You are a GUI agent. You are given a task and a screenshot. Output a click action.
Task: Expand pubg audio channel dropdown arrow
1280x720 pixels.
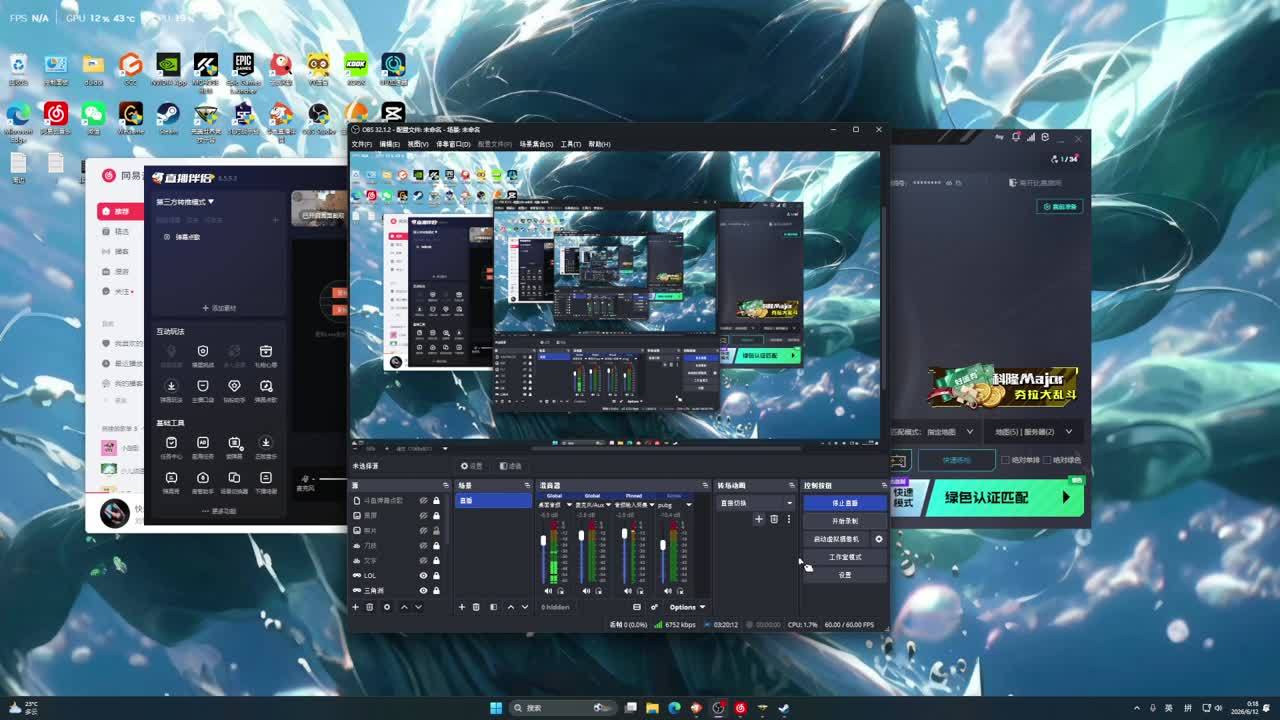click(x=689, y=505)
